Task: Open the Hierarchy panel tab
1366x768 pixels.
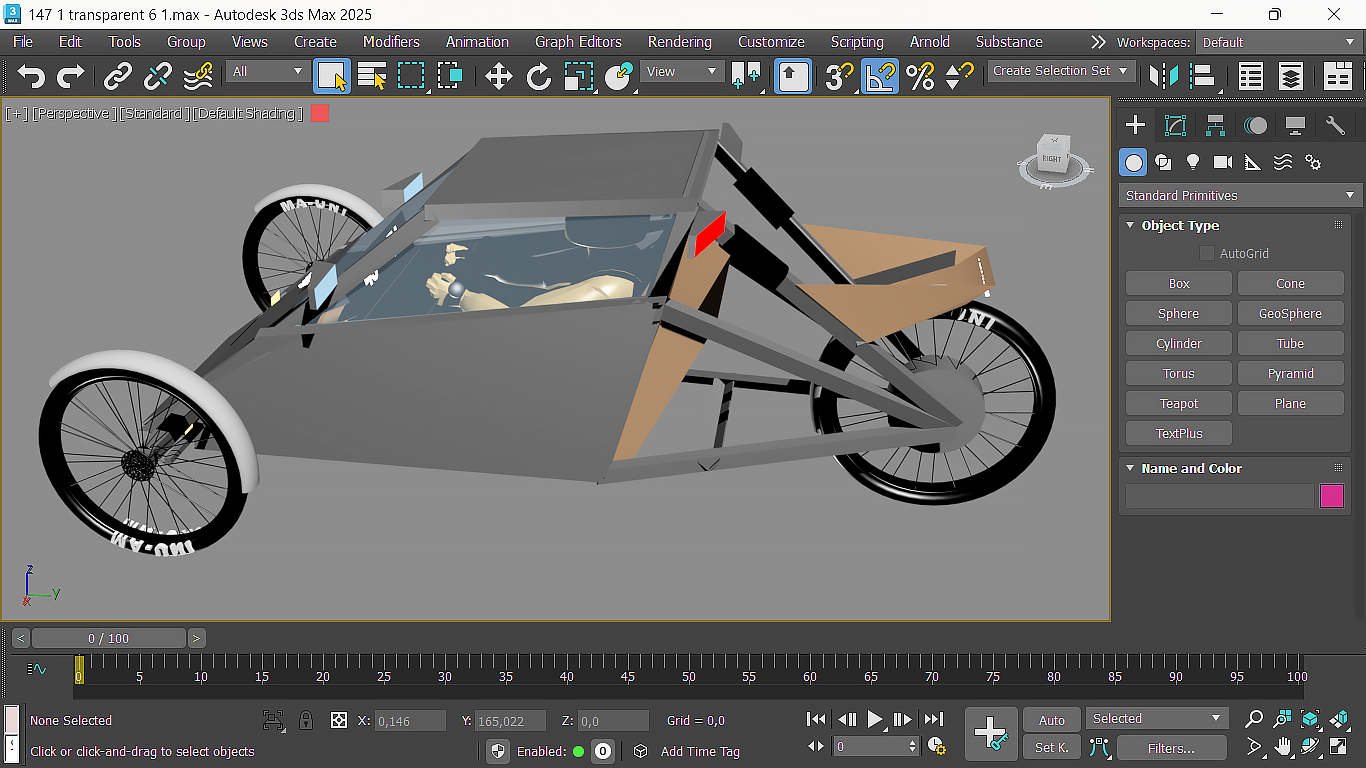Action: coord(1215,125)
